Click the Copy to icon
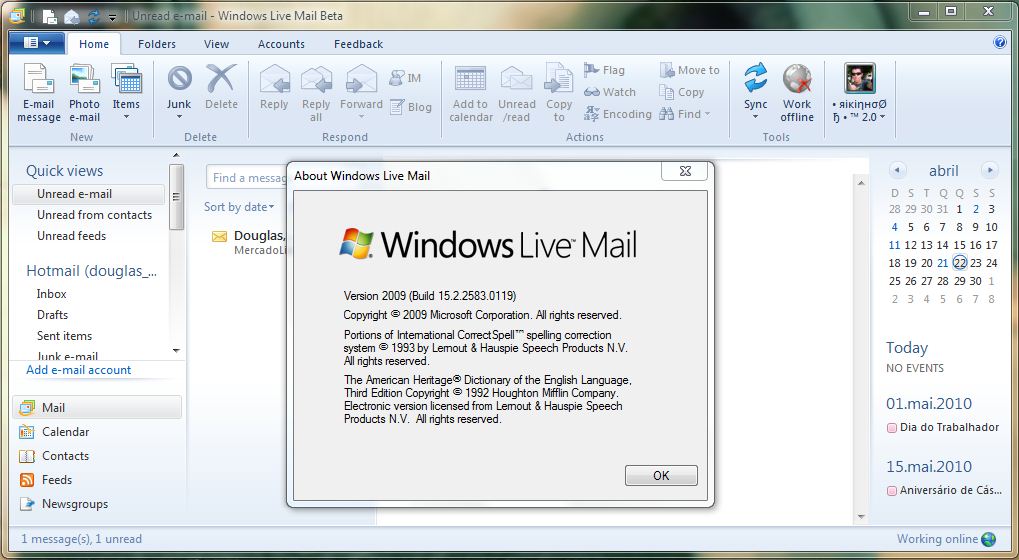Screen dimensions: 1019x560 [x=559, y=79]
